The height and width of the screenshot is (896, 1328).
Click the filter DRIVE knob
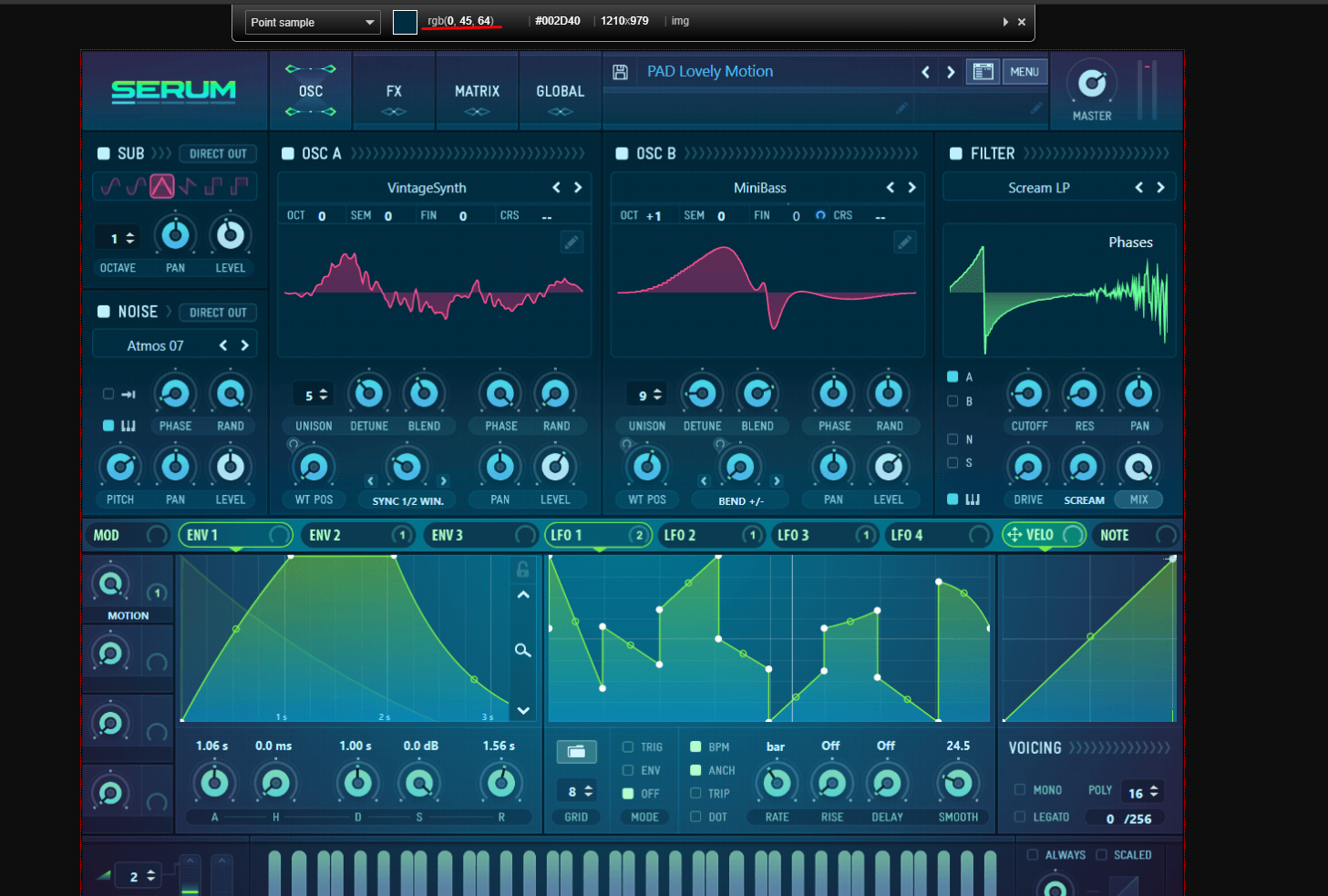[1028, 468]
